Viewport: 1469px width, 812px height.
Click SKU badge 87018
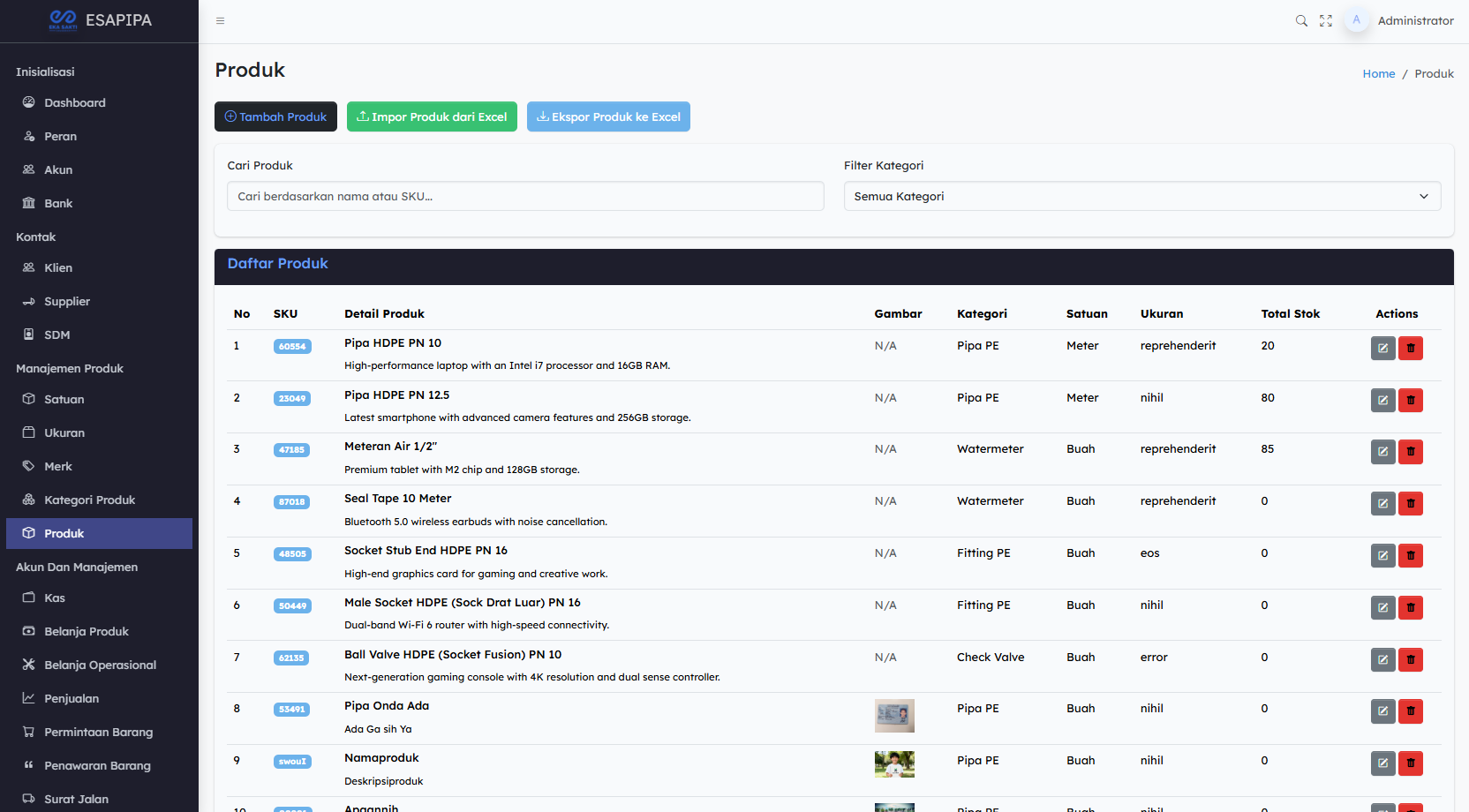tap(292, 502)
